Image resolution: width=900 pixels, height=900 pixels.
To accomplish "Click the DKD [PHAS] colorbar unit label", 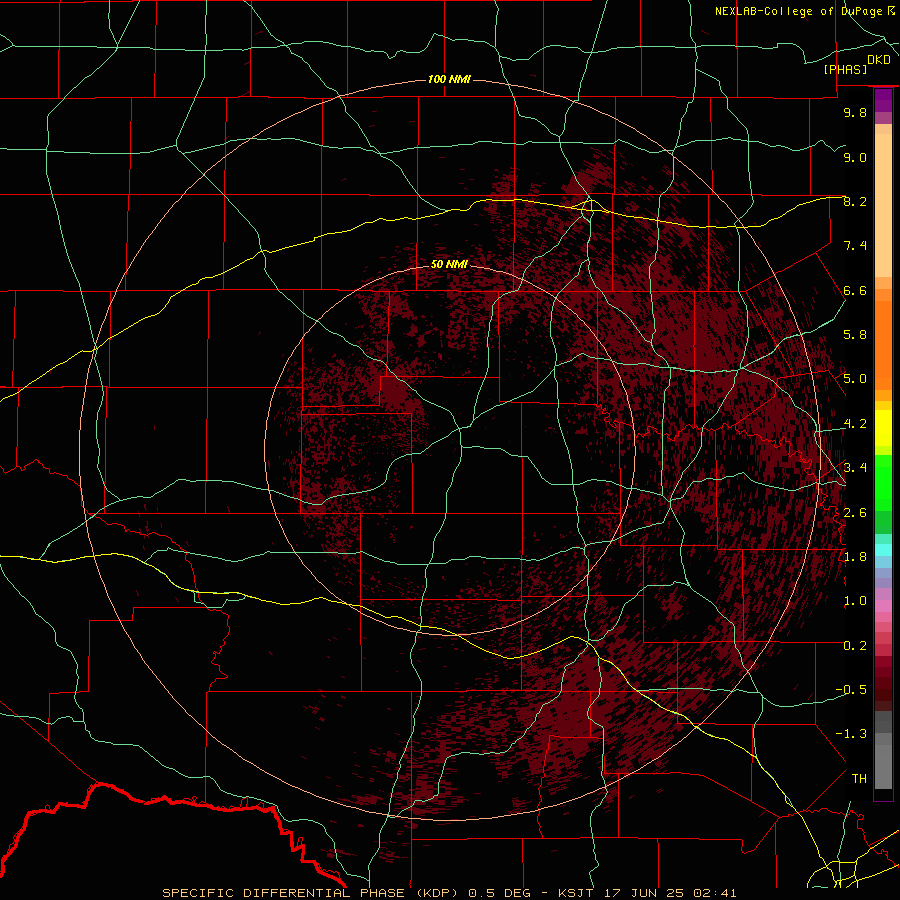I will point(856,64).
